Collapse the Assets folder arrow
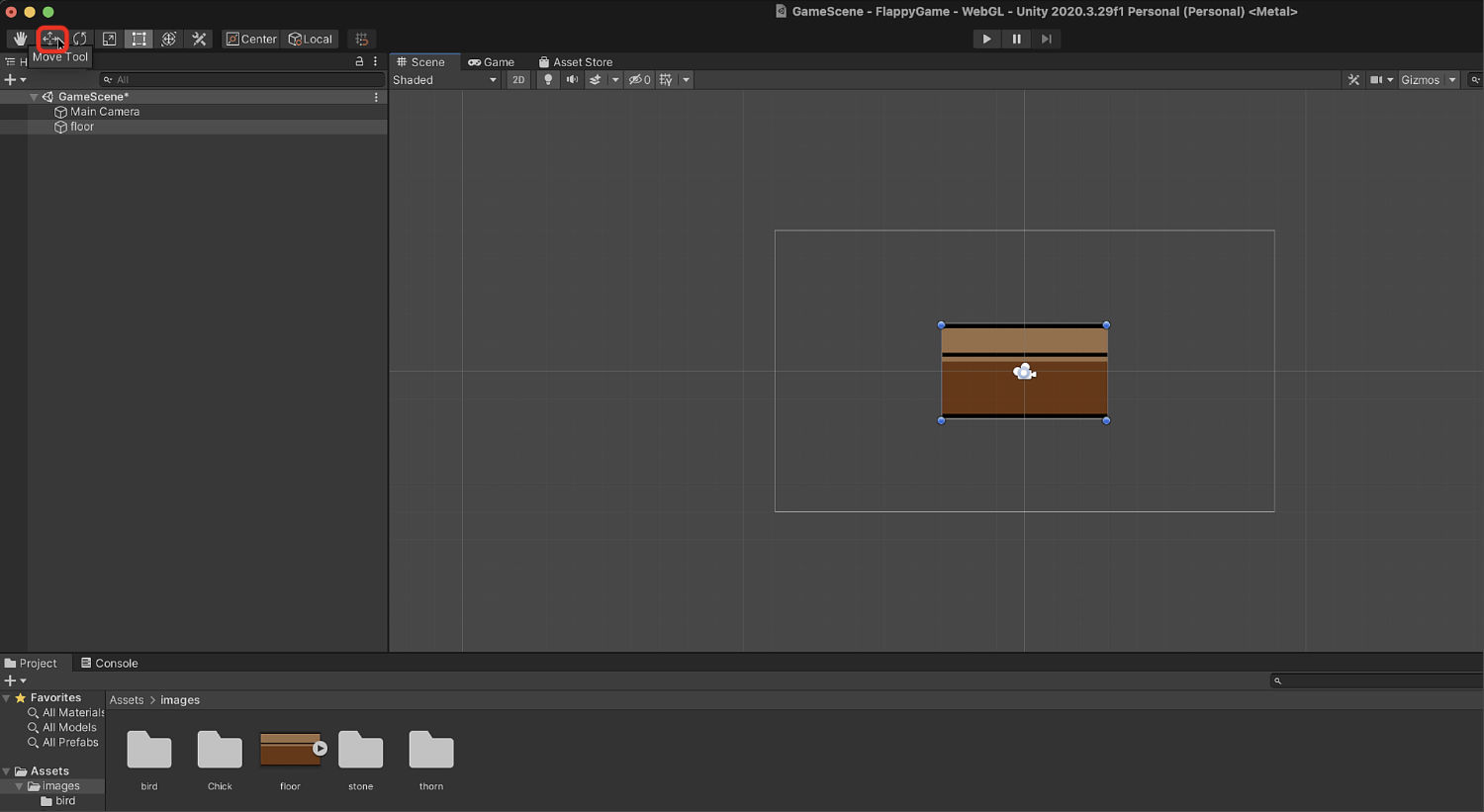Viewport: 1484px width, 812px height. click(x=6, y=771)
